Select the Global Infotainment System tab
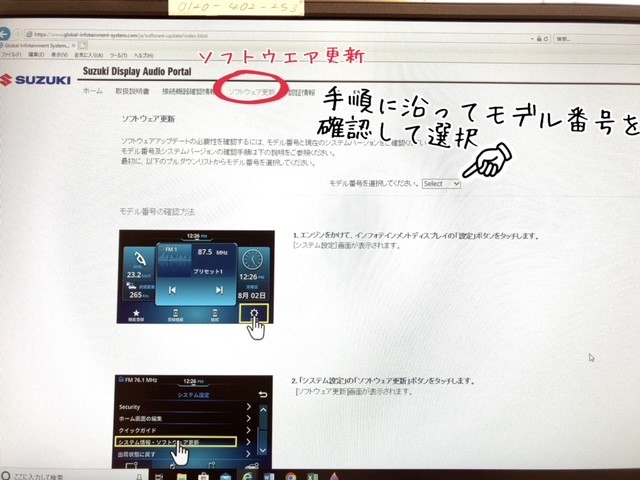This screenshot has width=640, height=480. click(37, 45)
